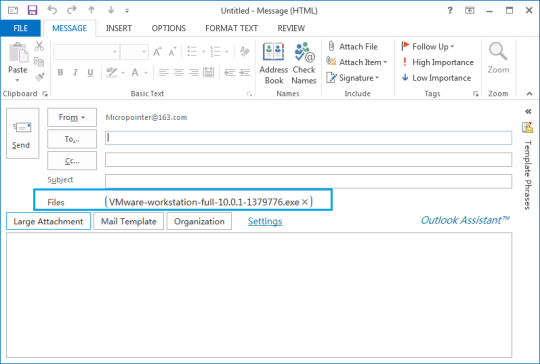
Task: Click the Send envelope button
Action: coord(22,133)
